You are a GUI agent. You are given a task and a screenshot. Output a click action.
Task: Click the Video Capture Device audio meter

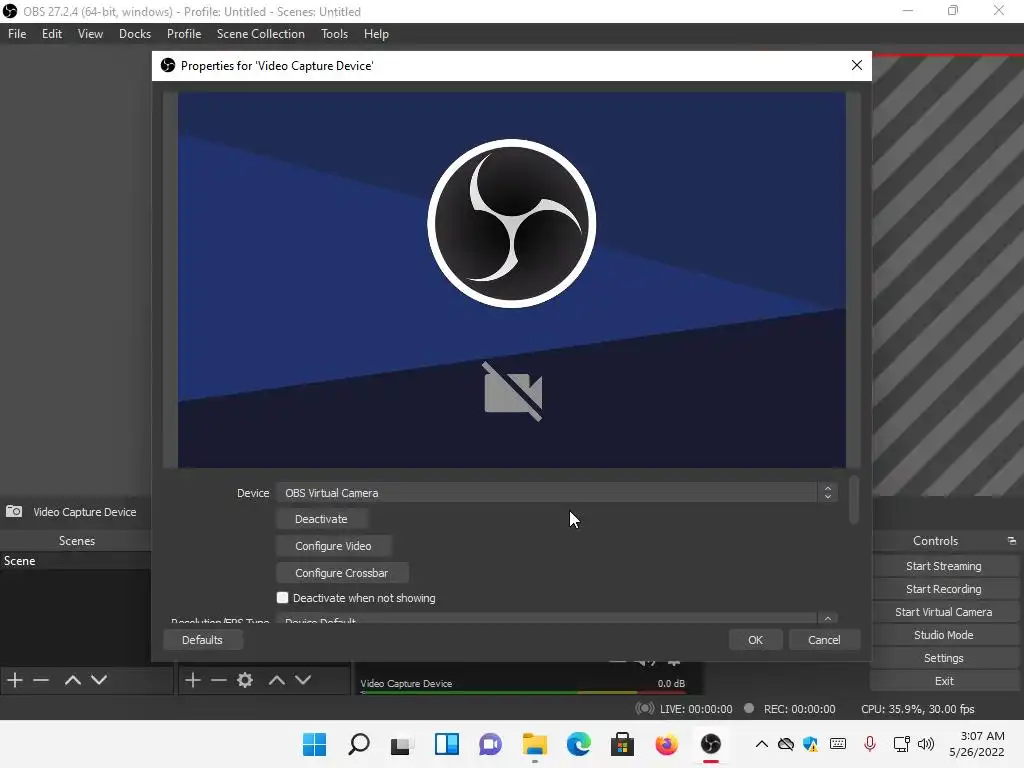pos(522,692)
